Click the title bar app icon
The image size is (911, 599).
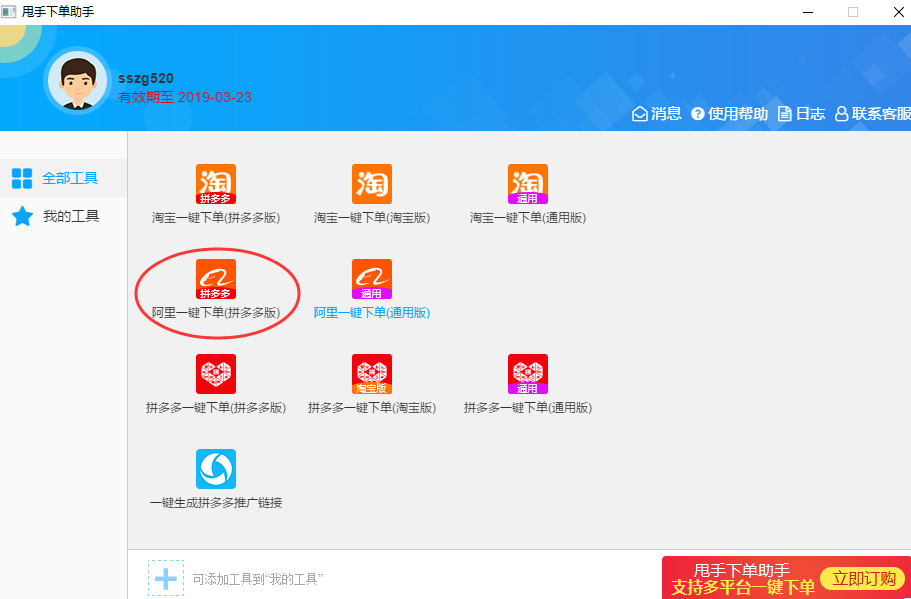coord(9,12)
